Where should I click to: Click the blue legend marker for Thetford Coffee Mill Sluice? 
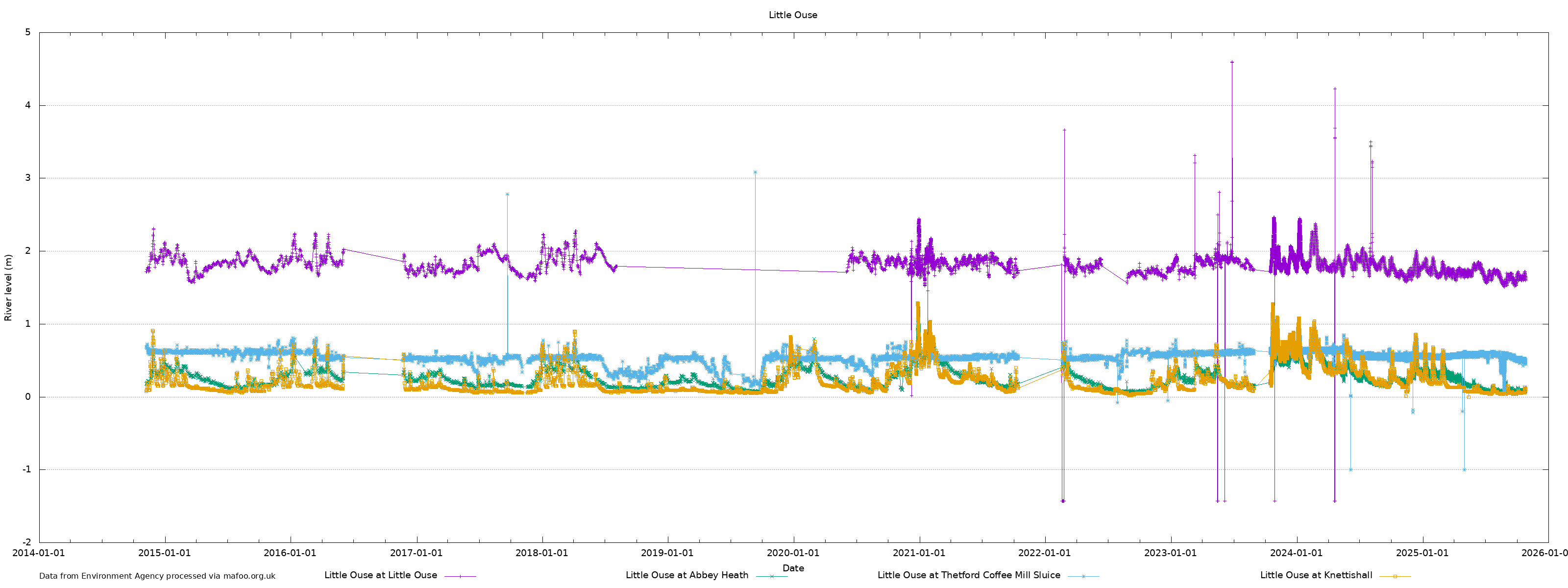1083,576
